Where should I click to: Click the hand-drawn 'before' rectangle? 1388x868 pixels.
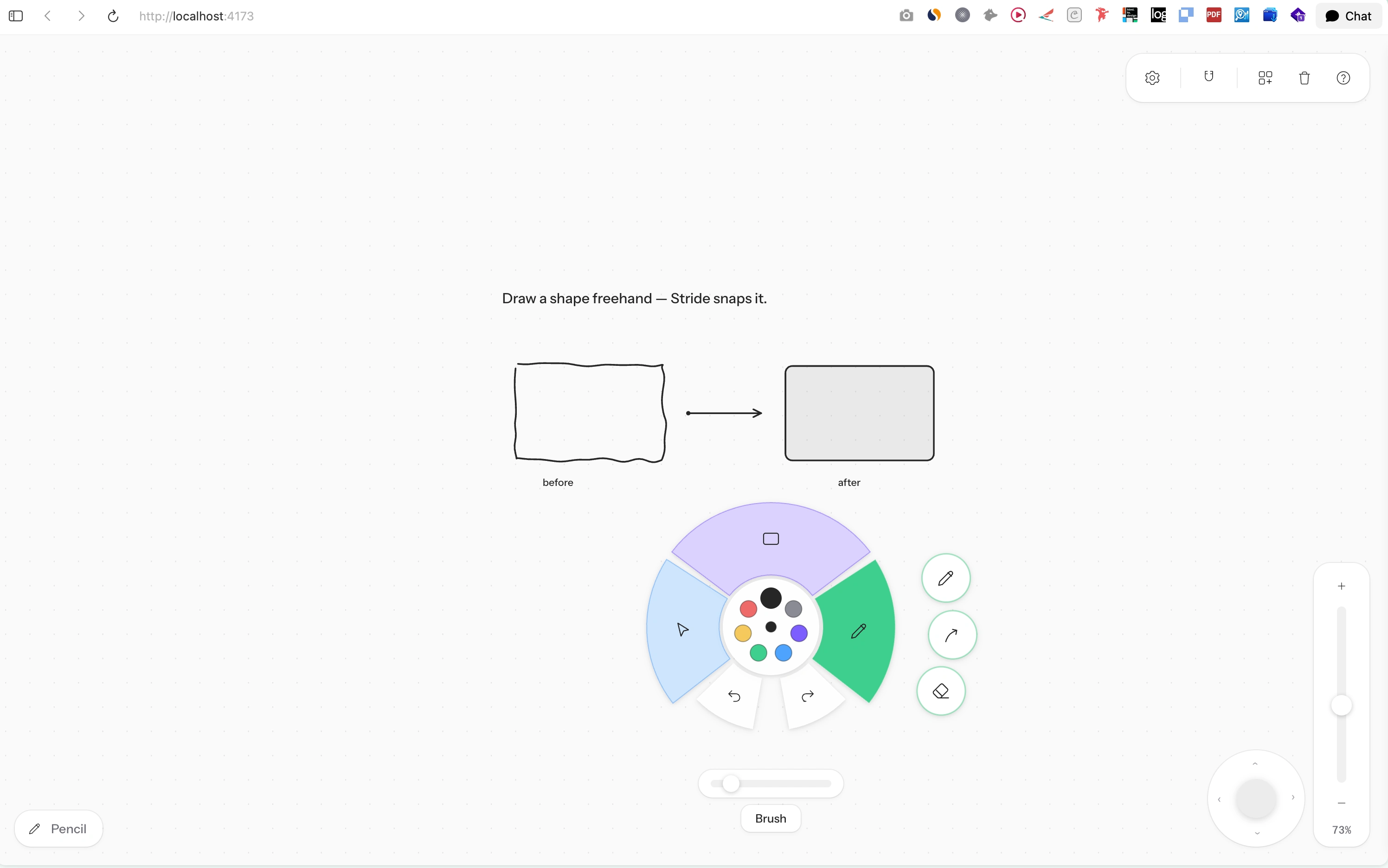590,412
